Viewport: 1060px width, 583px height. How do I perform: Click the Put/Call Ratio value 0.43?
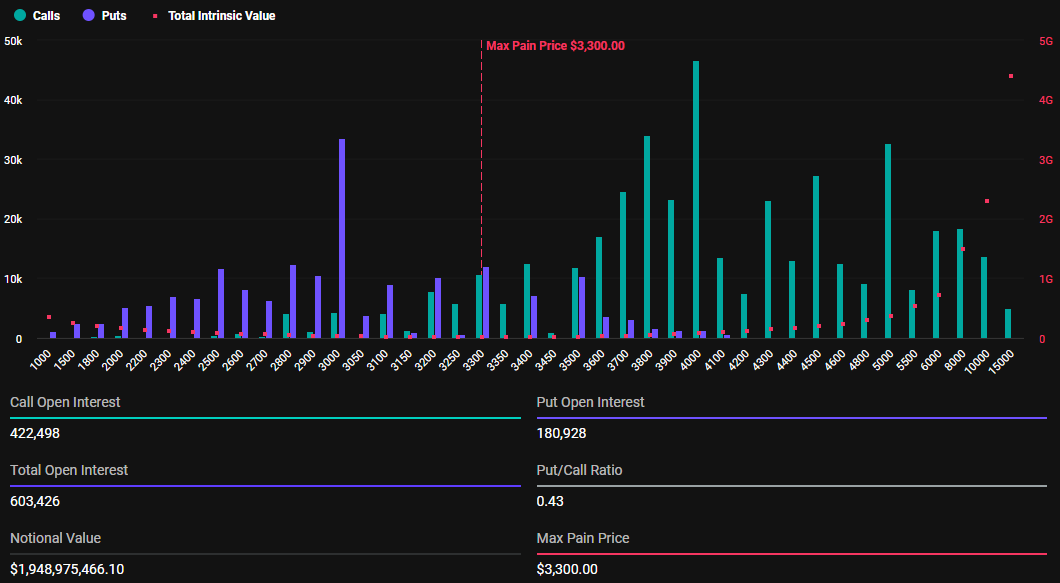coord(549,501)
